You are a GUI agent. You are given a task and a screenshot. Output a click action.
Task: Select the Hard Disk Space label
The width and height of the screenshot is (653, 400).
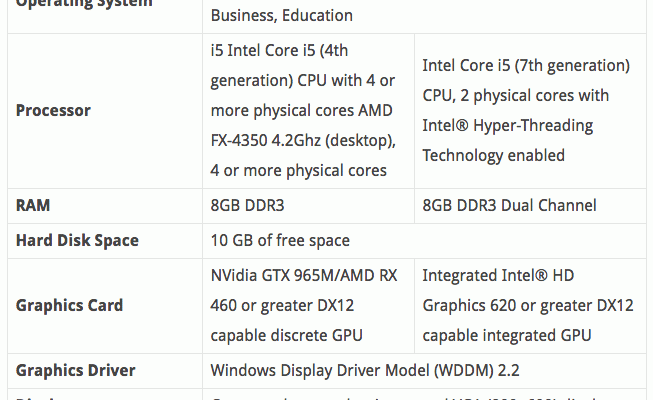pos(77,240)
